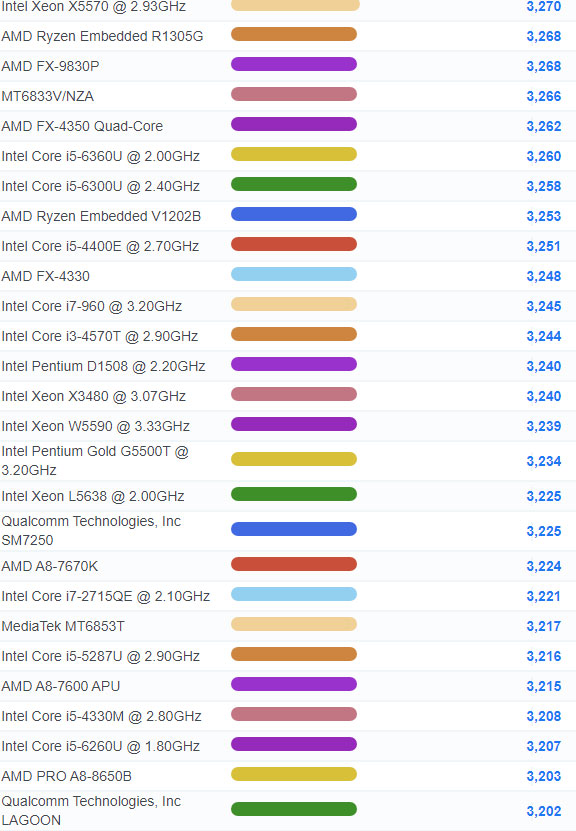Viewport: 576px width, 831px height.
Task: Open AMD Ryzen Embedded V1202B link
Action: [x=101, y=216]
